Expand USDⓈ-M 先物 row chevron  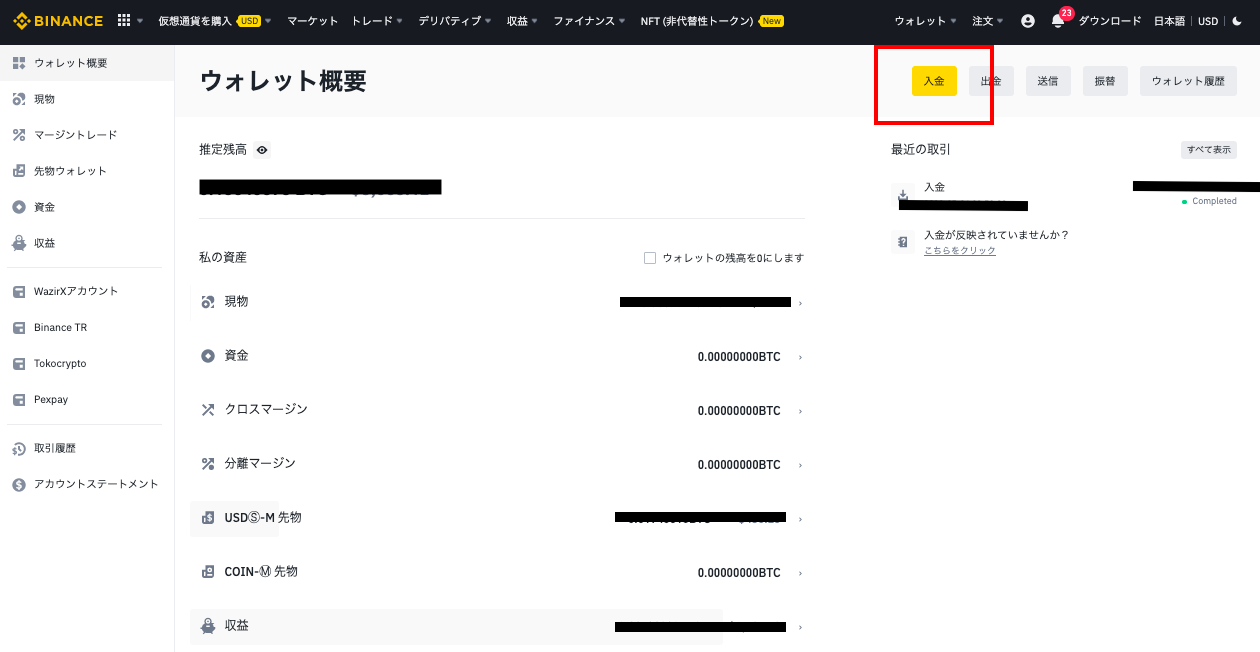[x=800, y=519]
